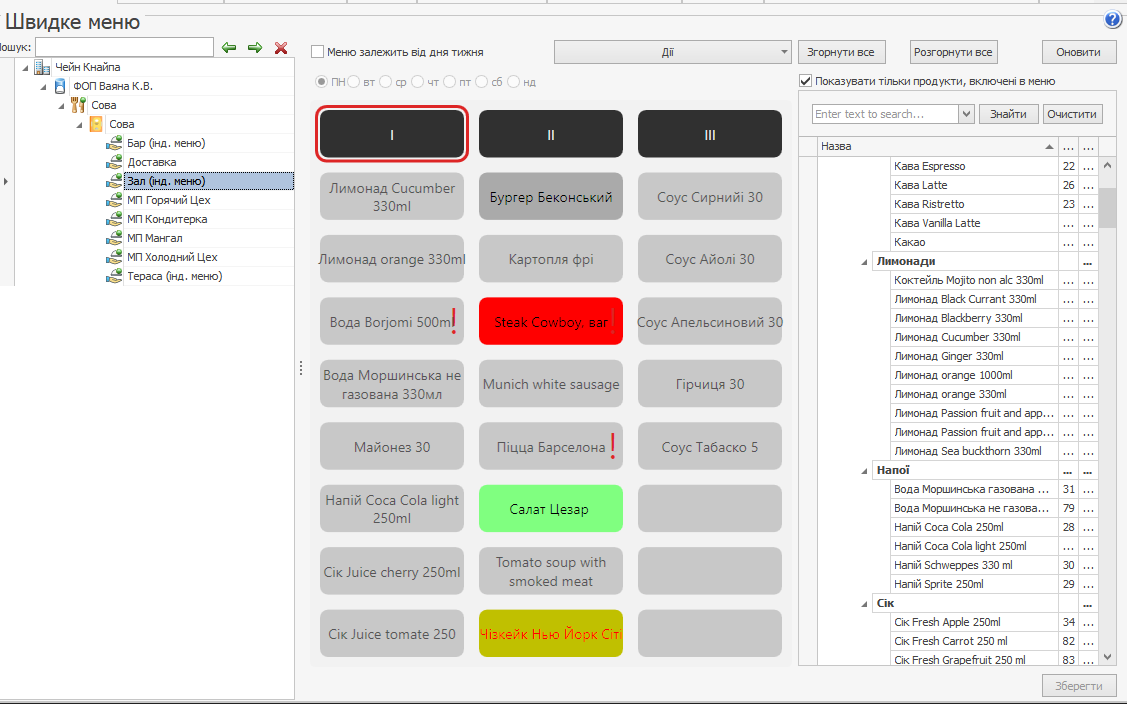Screen dimensions: 1127x704
Task: Click the red Steak Cowboy tile
Action: coord(551,322)
